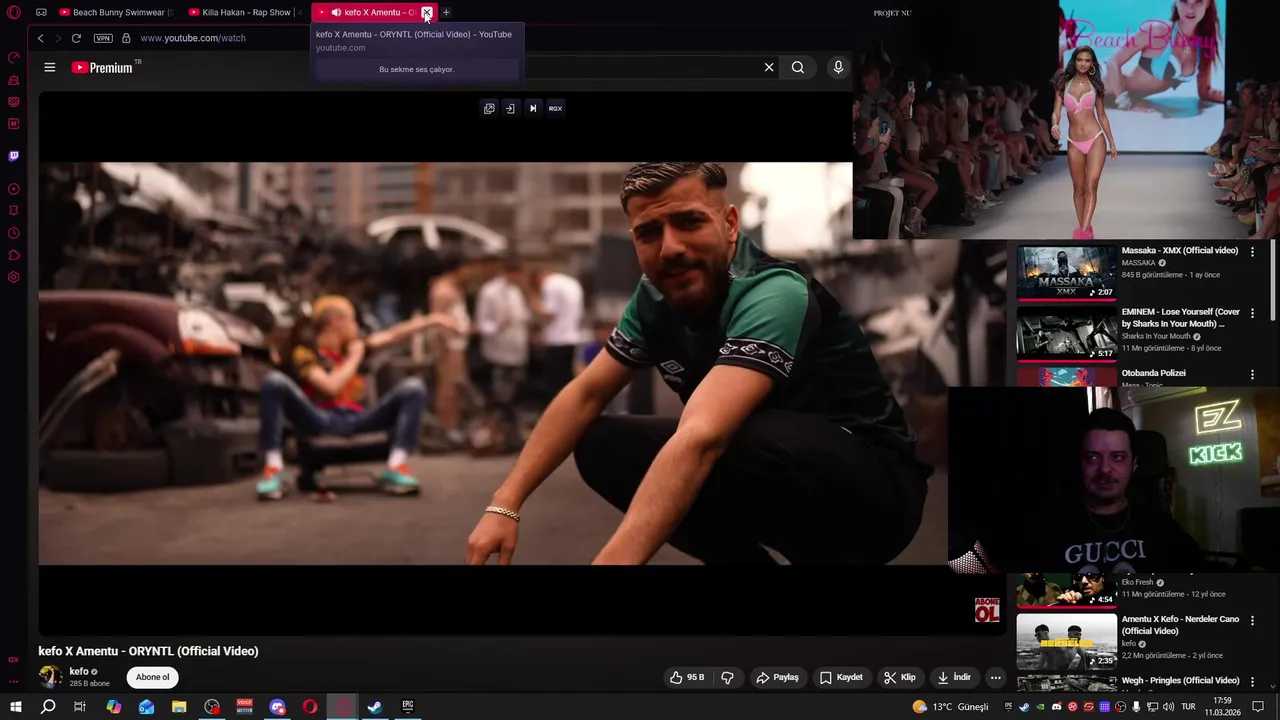Download the video with İndir

tap(954, 677)
